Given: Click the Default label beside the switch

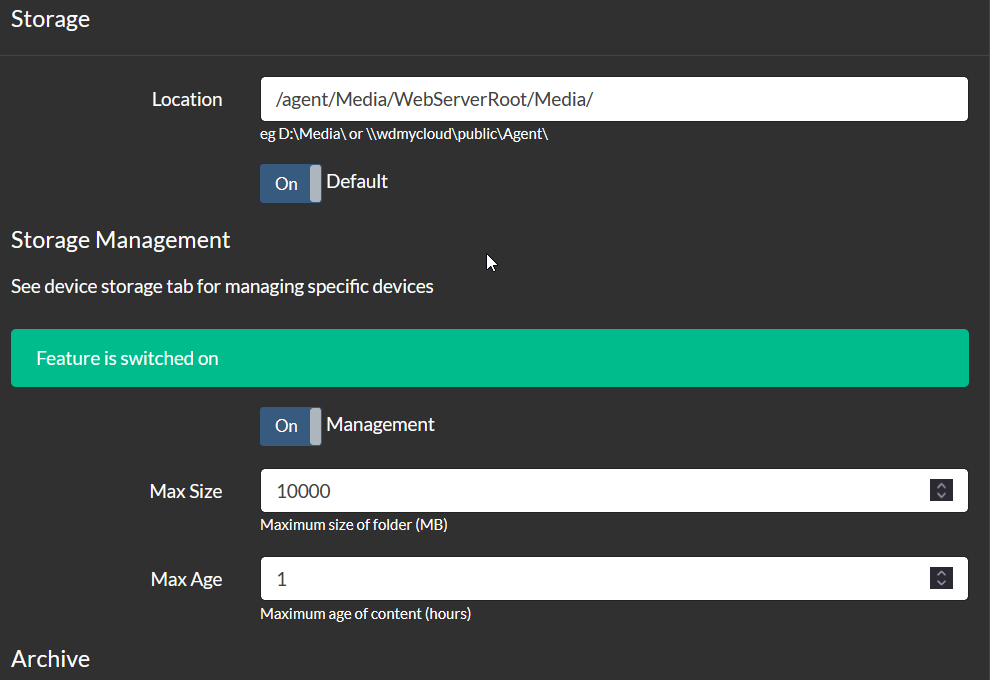Looking at the screenshot, I should (357, 182).
